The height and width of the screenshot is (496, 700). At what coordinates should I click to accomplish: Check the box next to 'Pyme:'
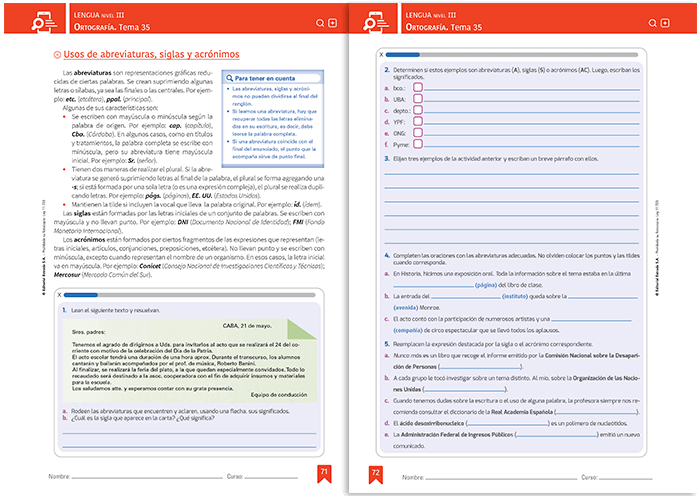[418, 144]
